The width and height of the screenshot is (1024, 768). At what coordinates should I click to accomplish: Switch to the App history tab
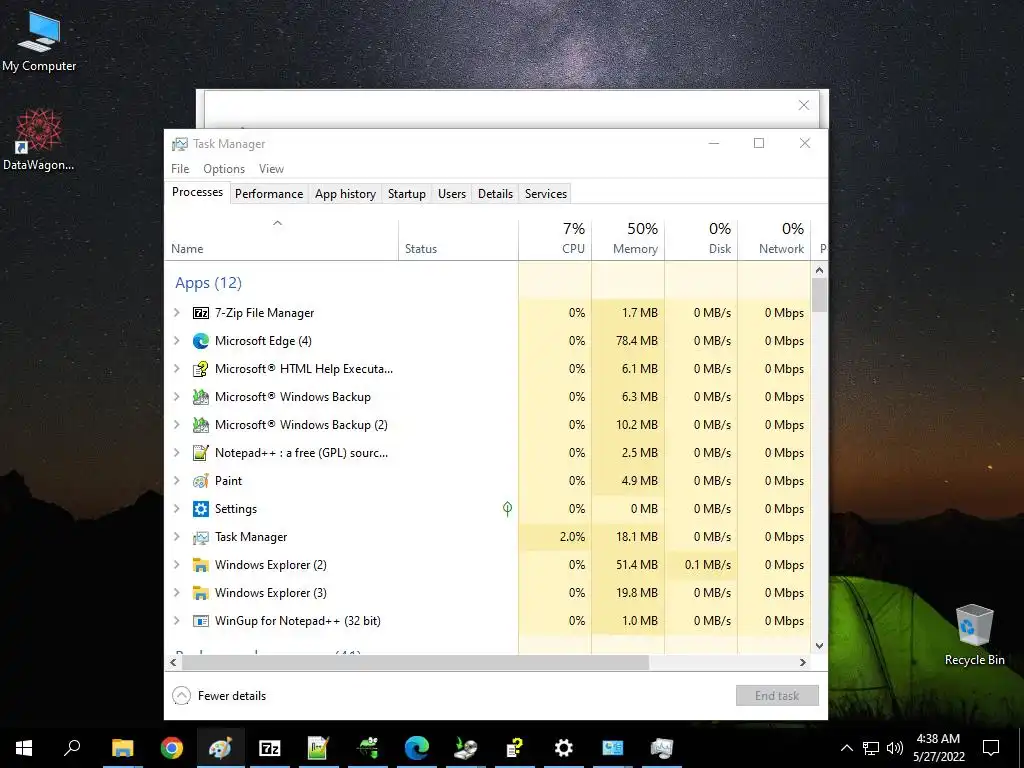[345, 194]
